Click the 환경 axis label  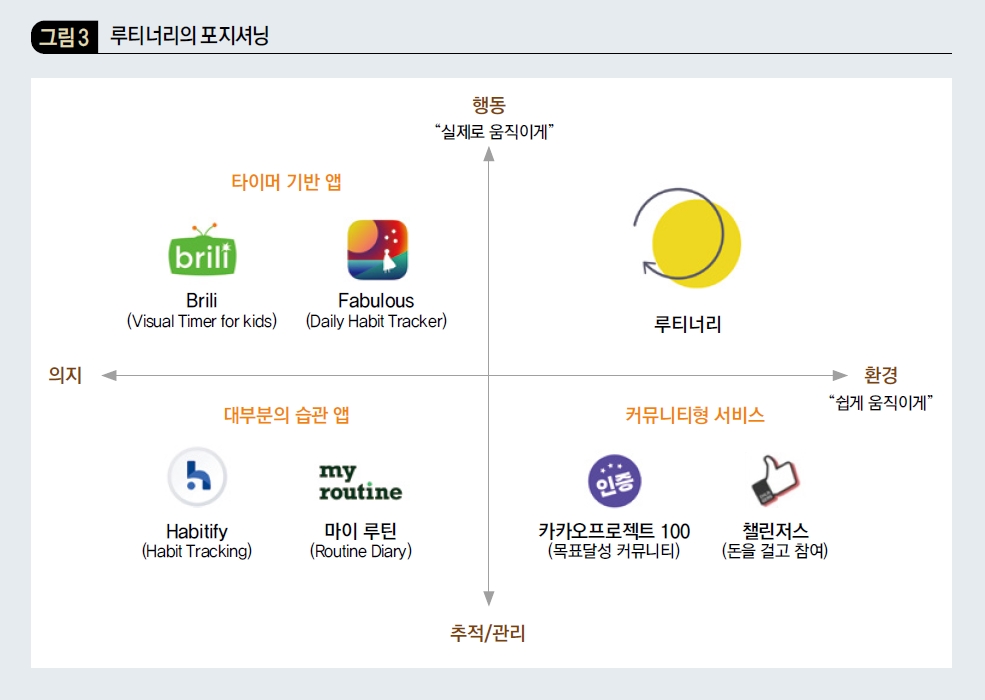coord(881,375)
